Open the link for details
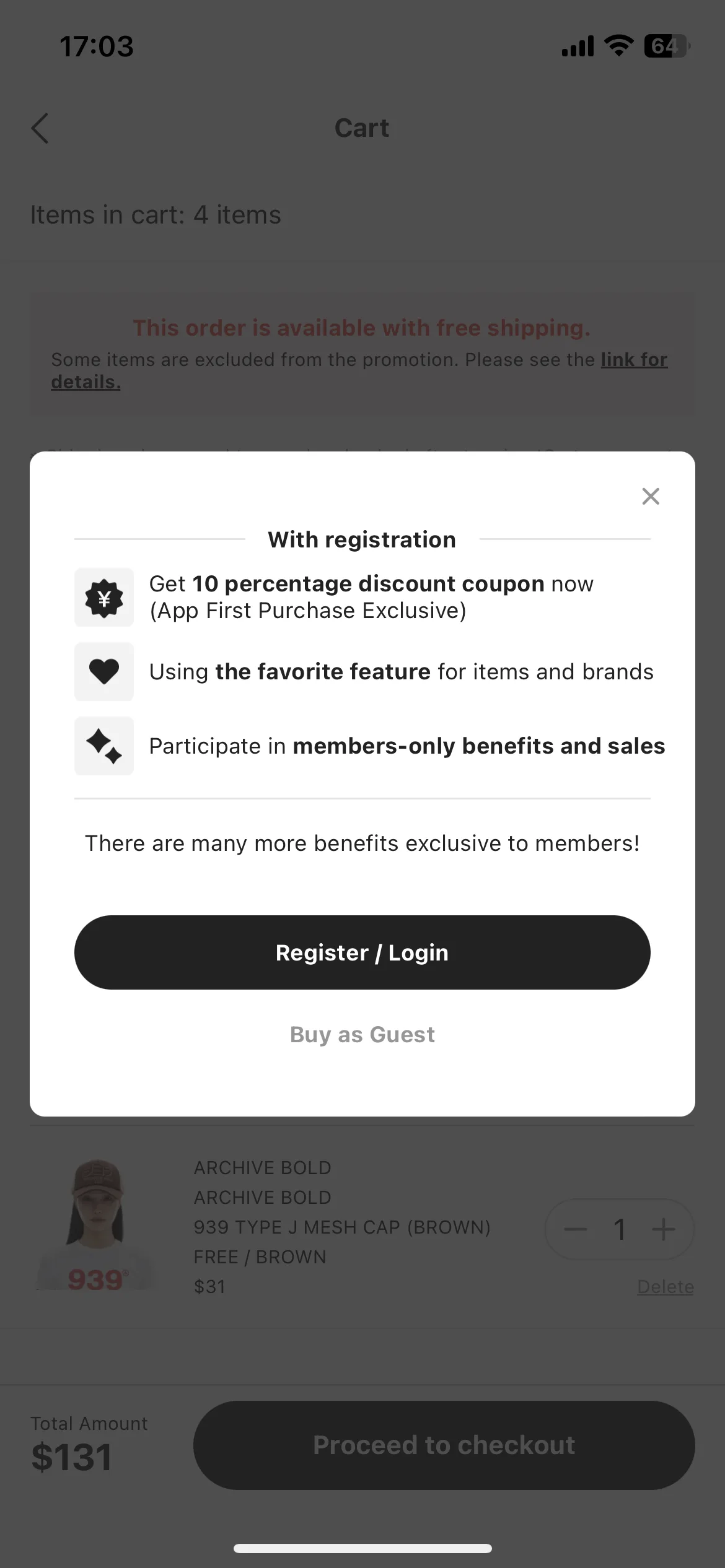 pyautogui.click(x=359, y=370)
